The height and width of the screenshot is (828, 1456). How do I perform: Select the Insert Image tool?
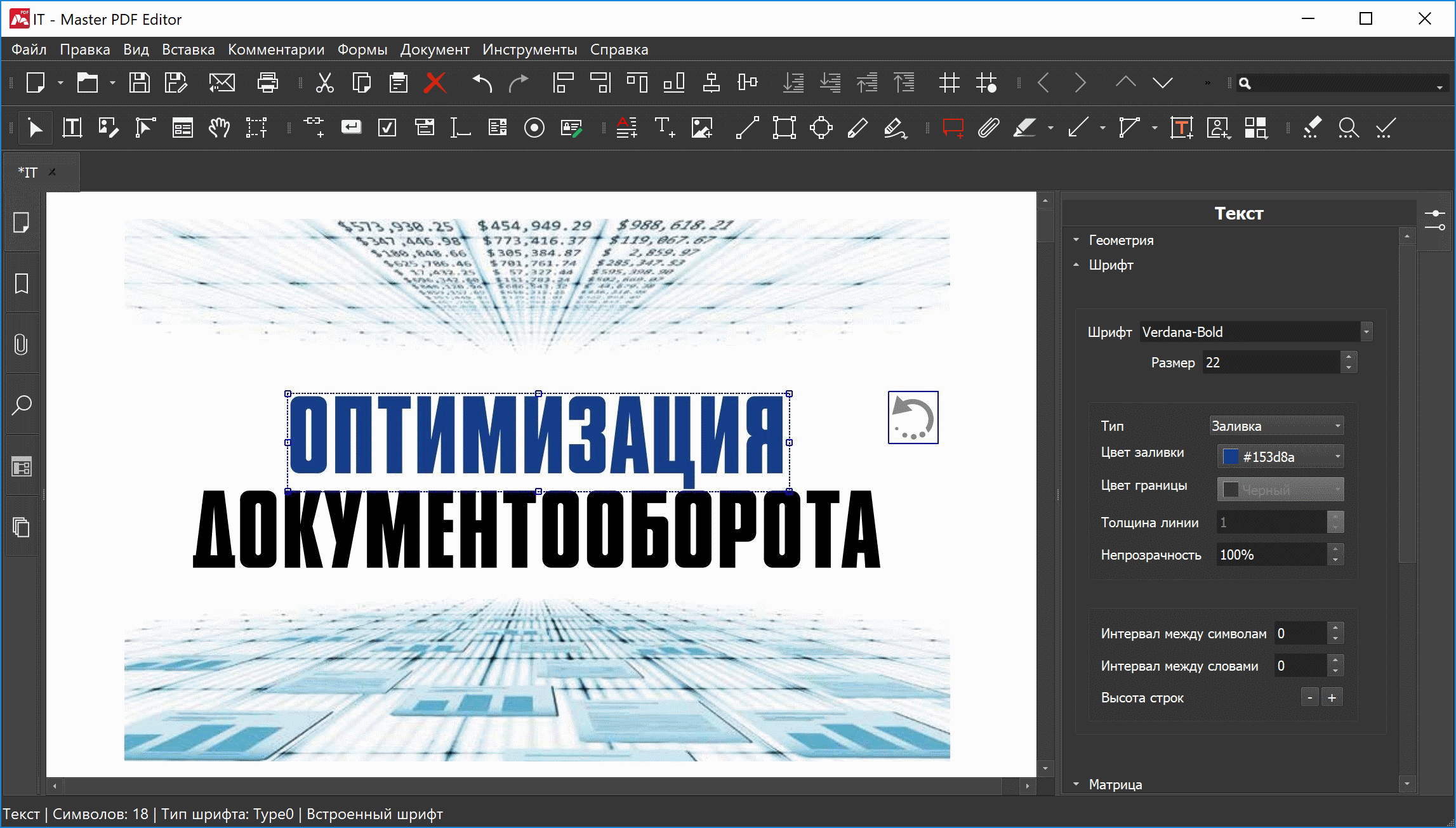coord(701,128)
